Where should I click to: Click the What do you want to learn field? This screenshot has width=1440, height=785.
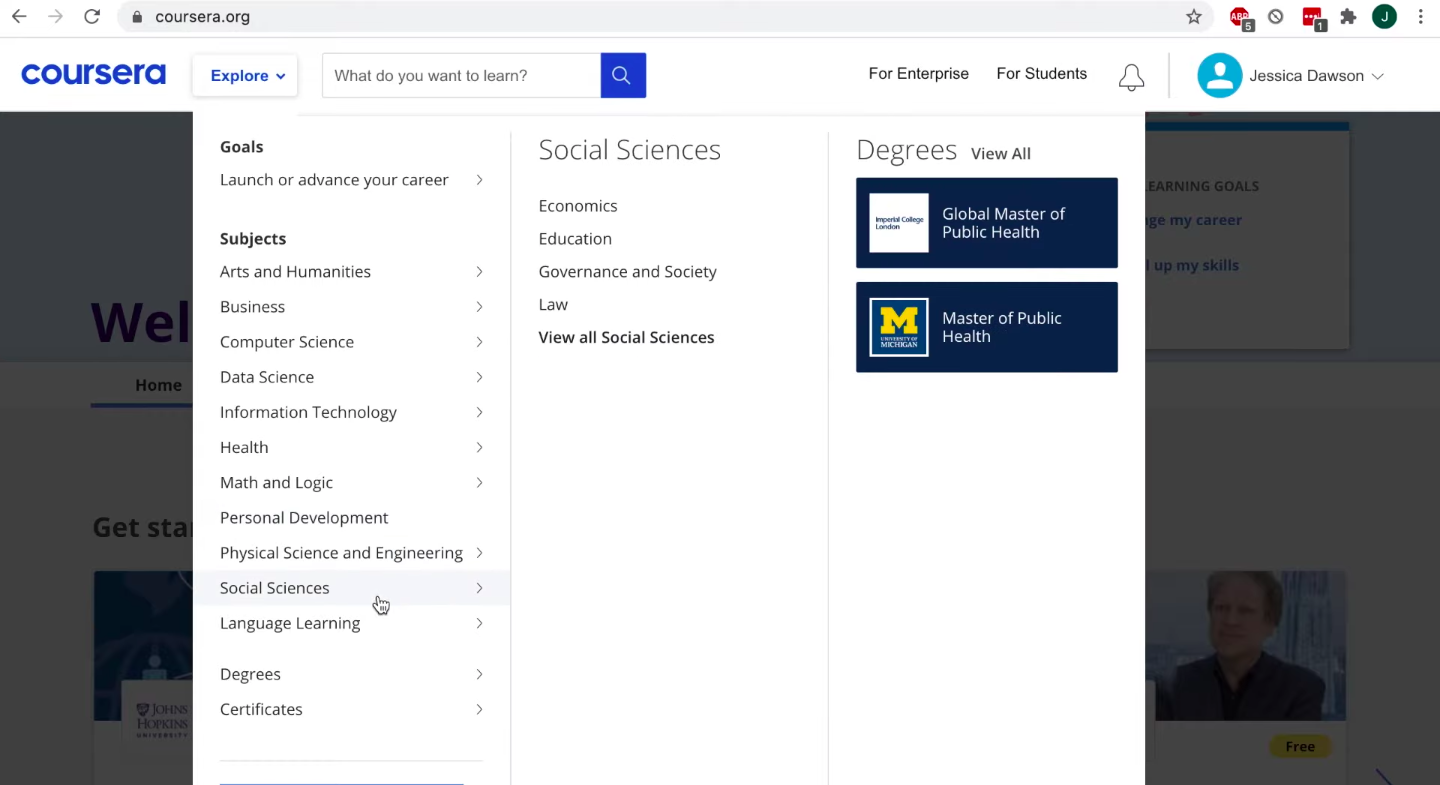(460, 75)
